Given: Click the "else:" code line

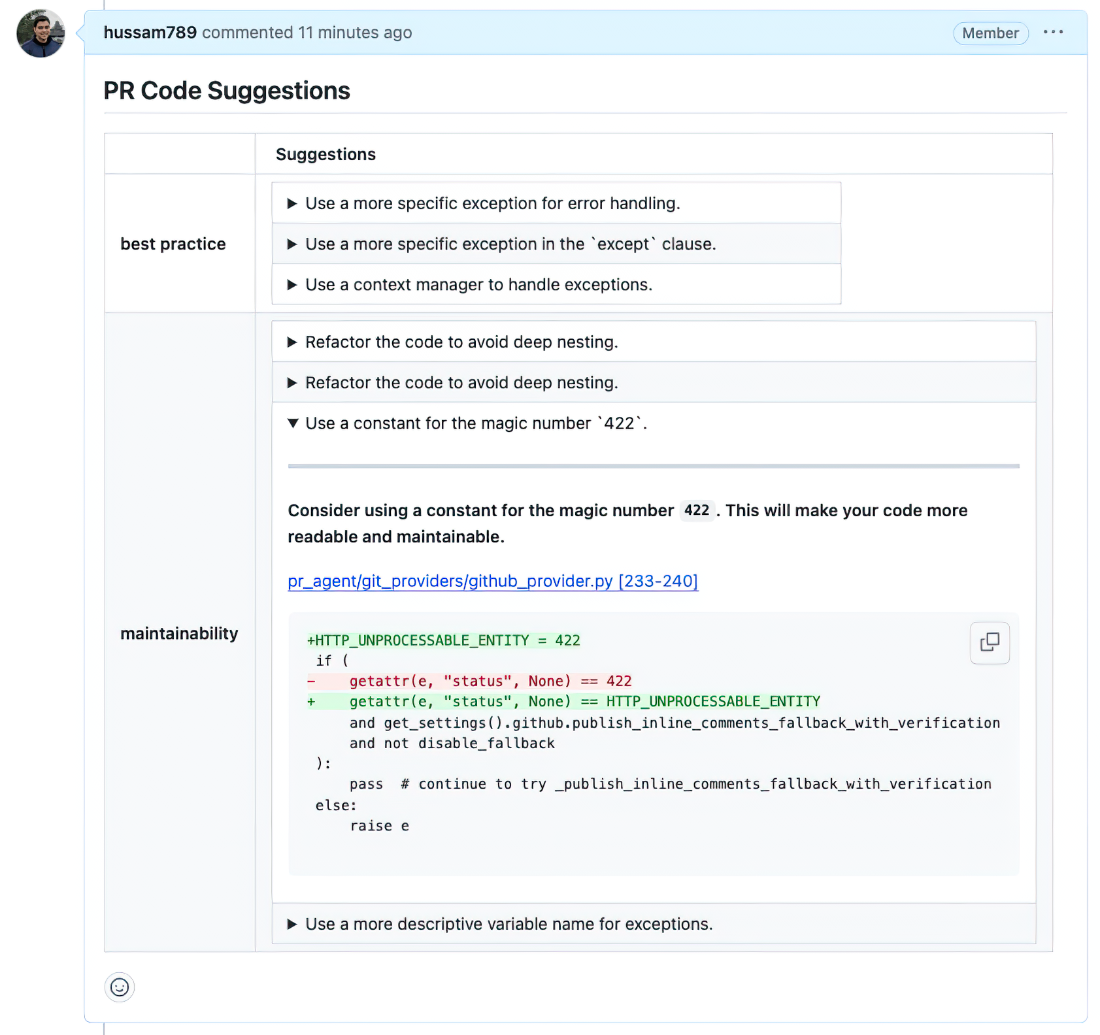Looking at the screenshot, I should coord(336,806).
